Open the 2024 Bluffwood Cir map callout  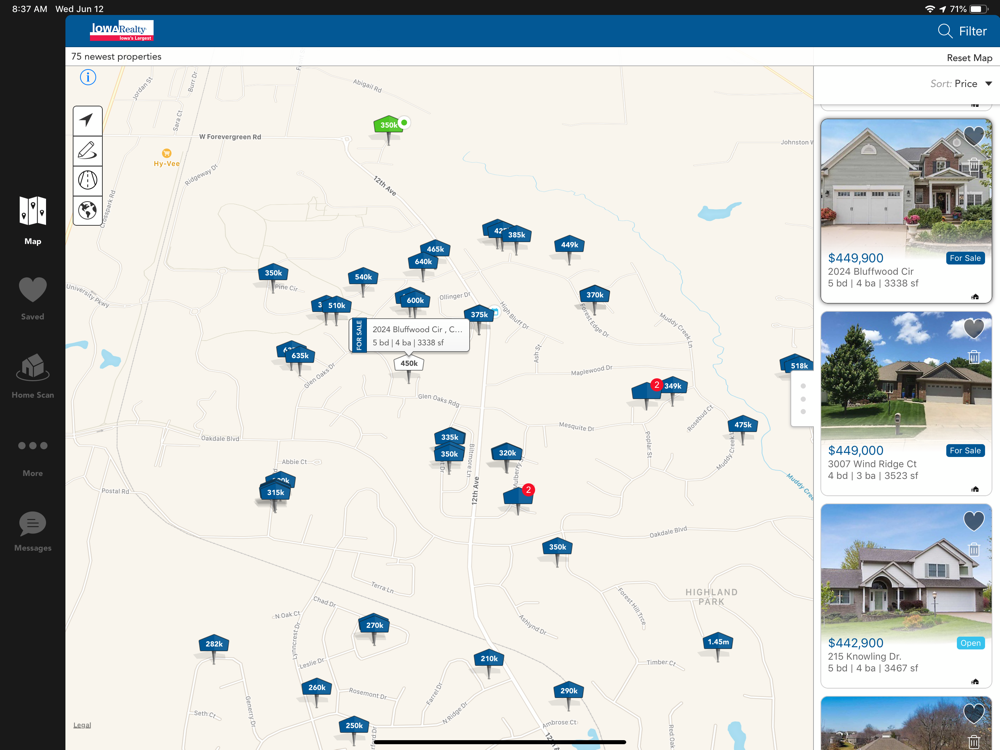coord(409,335)
